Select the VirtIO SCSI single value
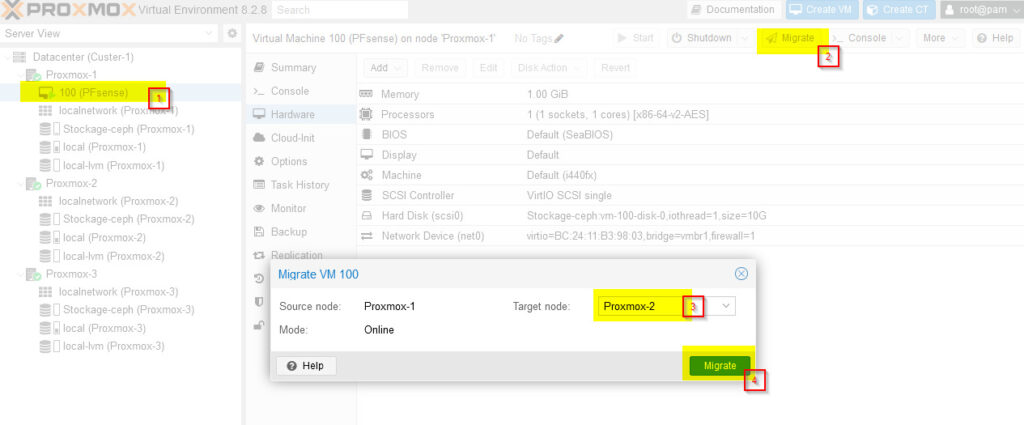The height and width of the screenshot is (425, 1024). pos(569,195)
